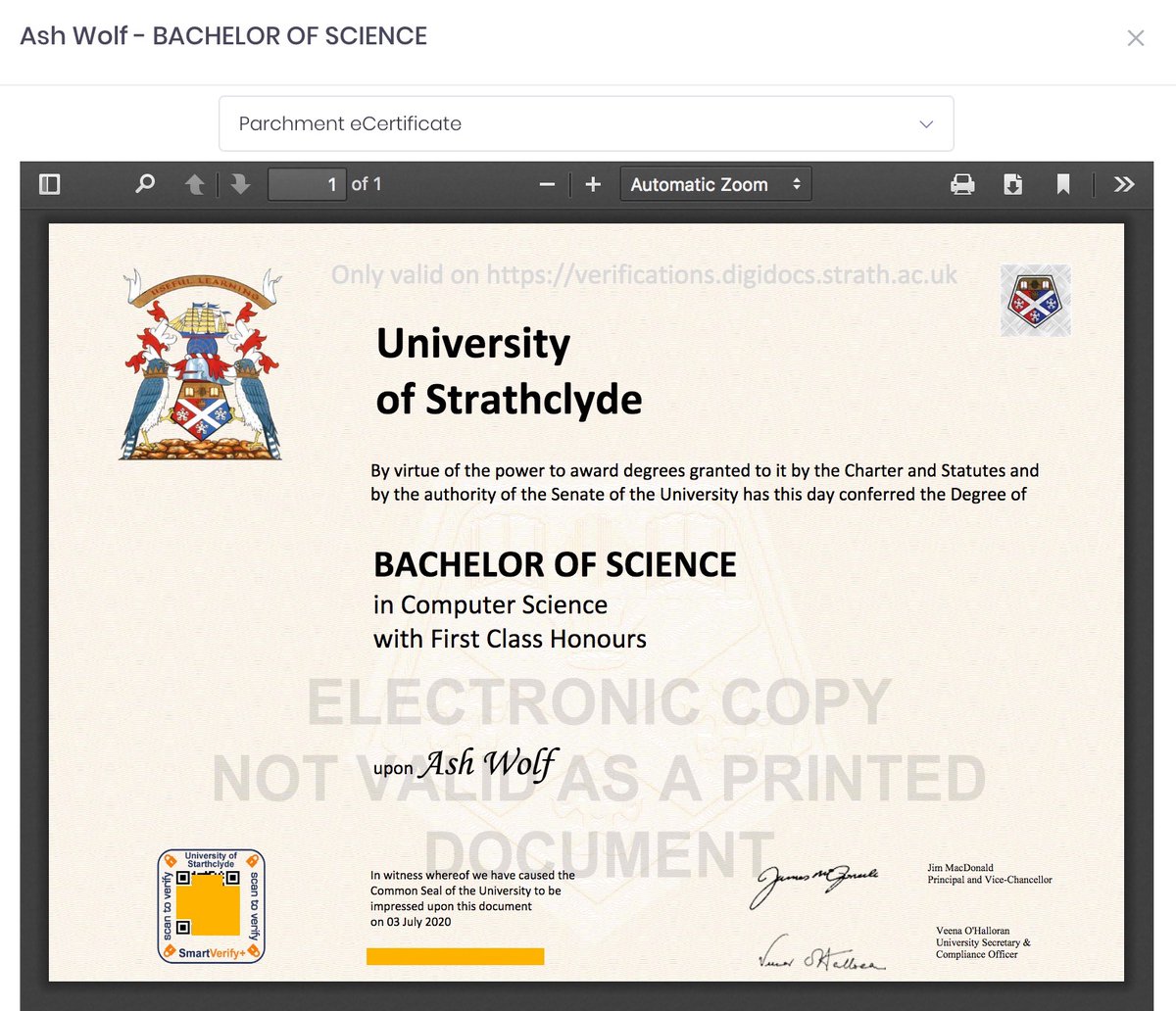This screenshot has height=1011, width=1176.
Task: Click 'BACHELOR OF SCIENCE' degree title on certificate
Action: click(555, 564)
